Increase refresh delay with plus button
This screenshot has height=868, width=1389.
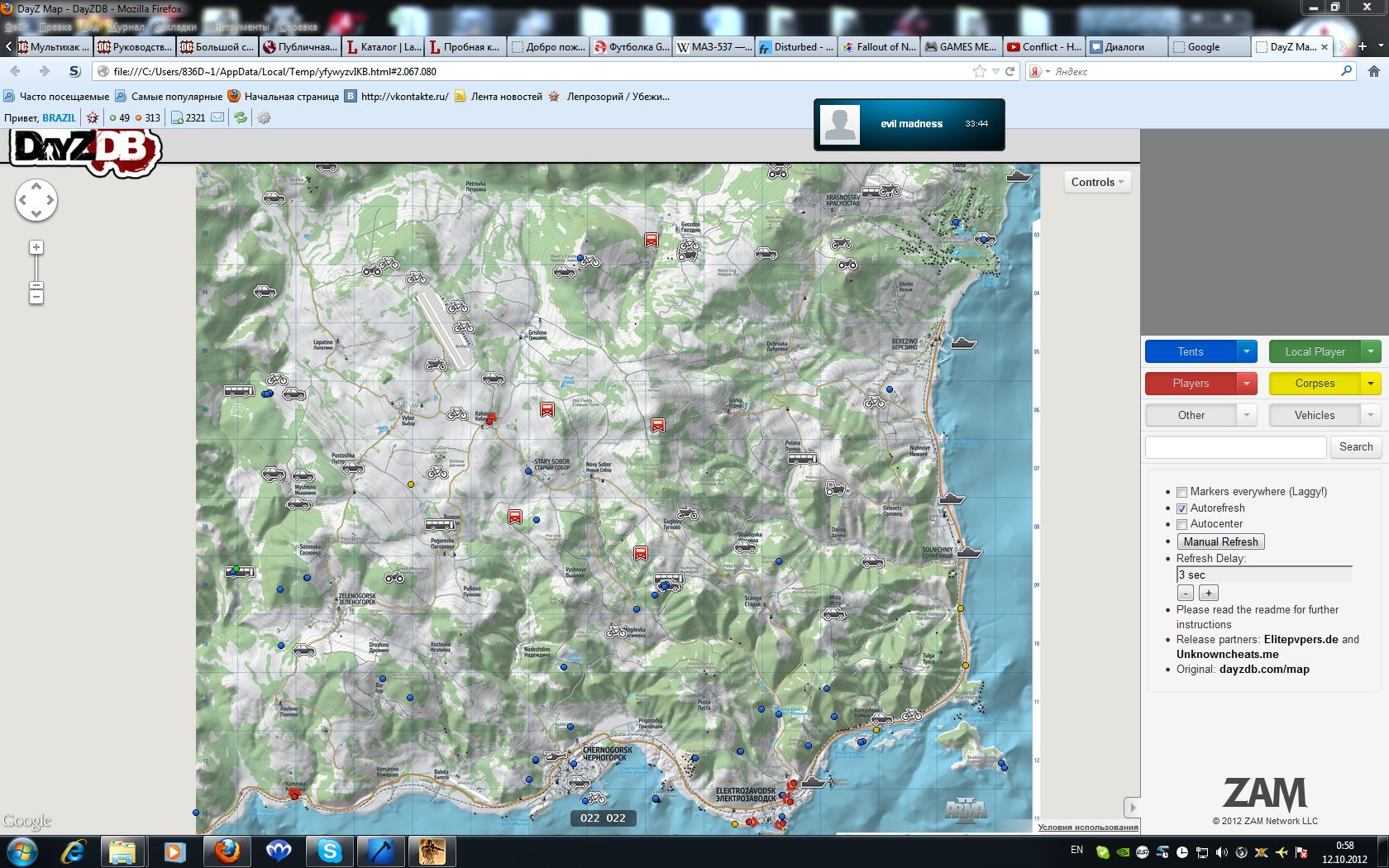click(1208, 593)
